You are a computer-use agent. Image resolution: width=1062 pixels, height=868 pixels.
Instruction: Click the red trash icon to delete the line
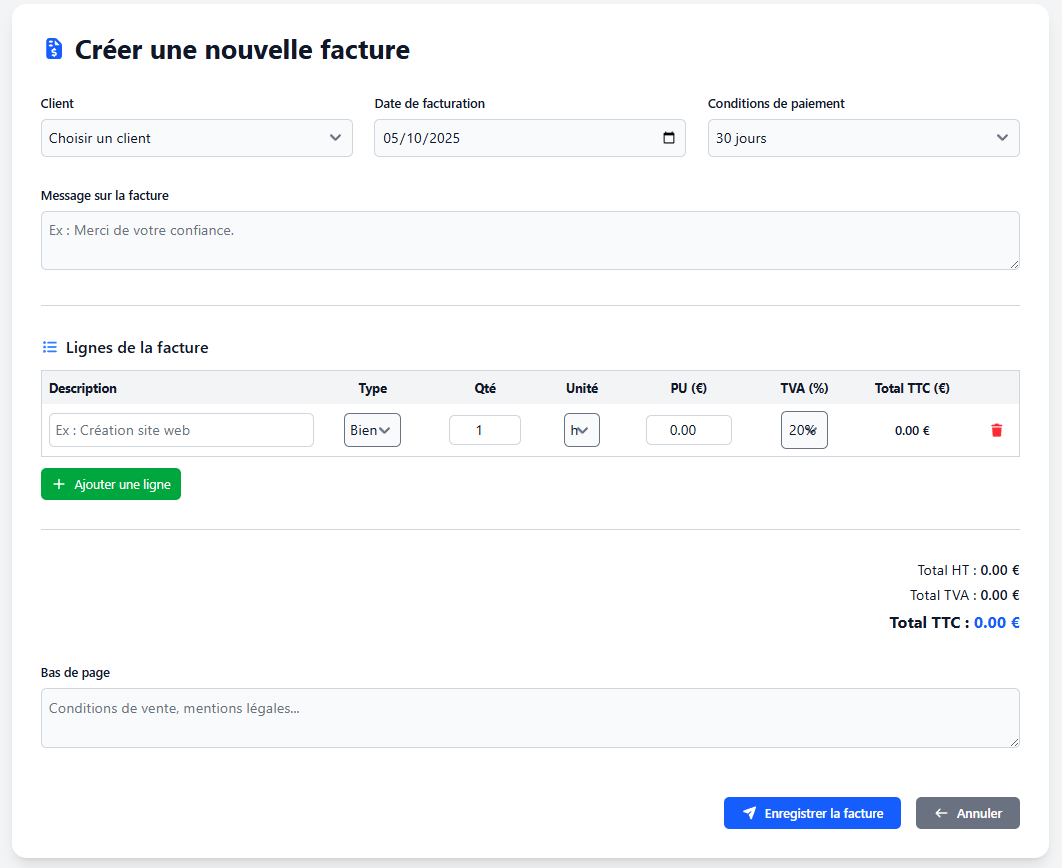(x=996, y=430)
